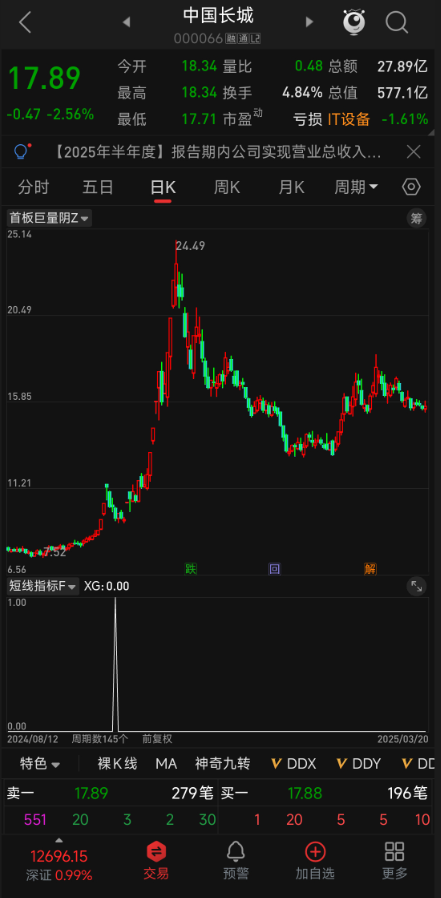Tap the white spike in indicator chart

(x=115, y=663)
